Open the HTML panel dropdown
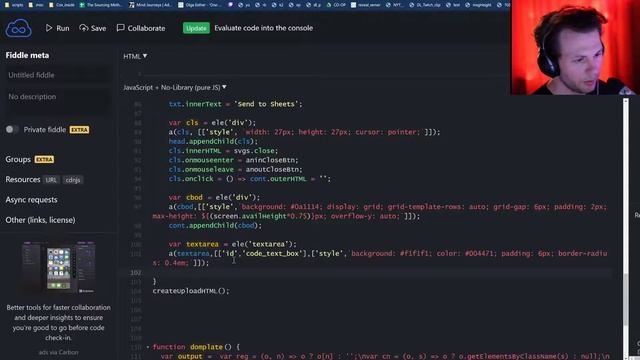The height and width of the screenshot is (360, 640). tap(135, 56)
